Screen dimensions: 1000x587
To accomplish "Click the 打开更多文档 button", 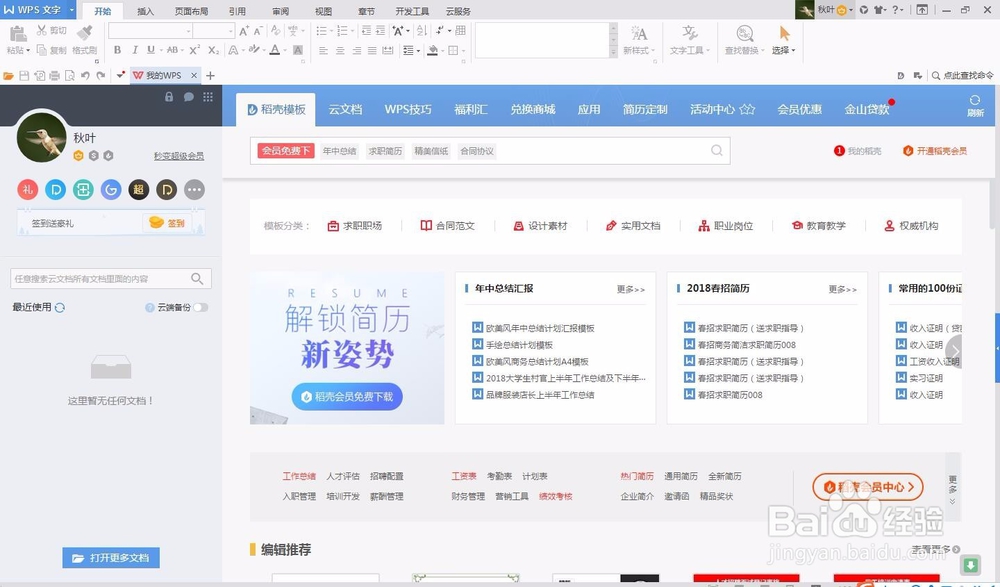I will tap(110, 558).
